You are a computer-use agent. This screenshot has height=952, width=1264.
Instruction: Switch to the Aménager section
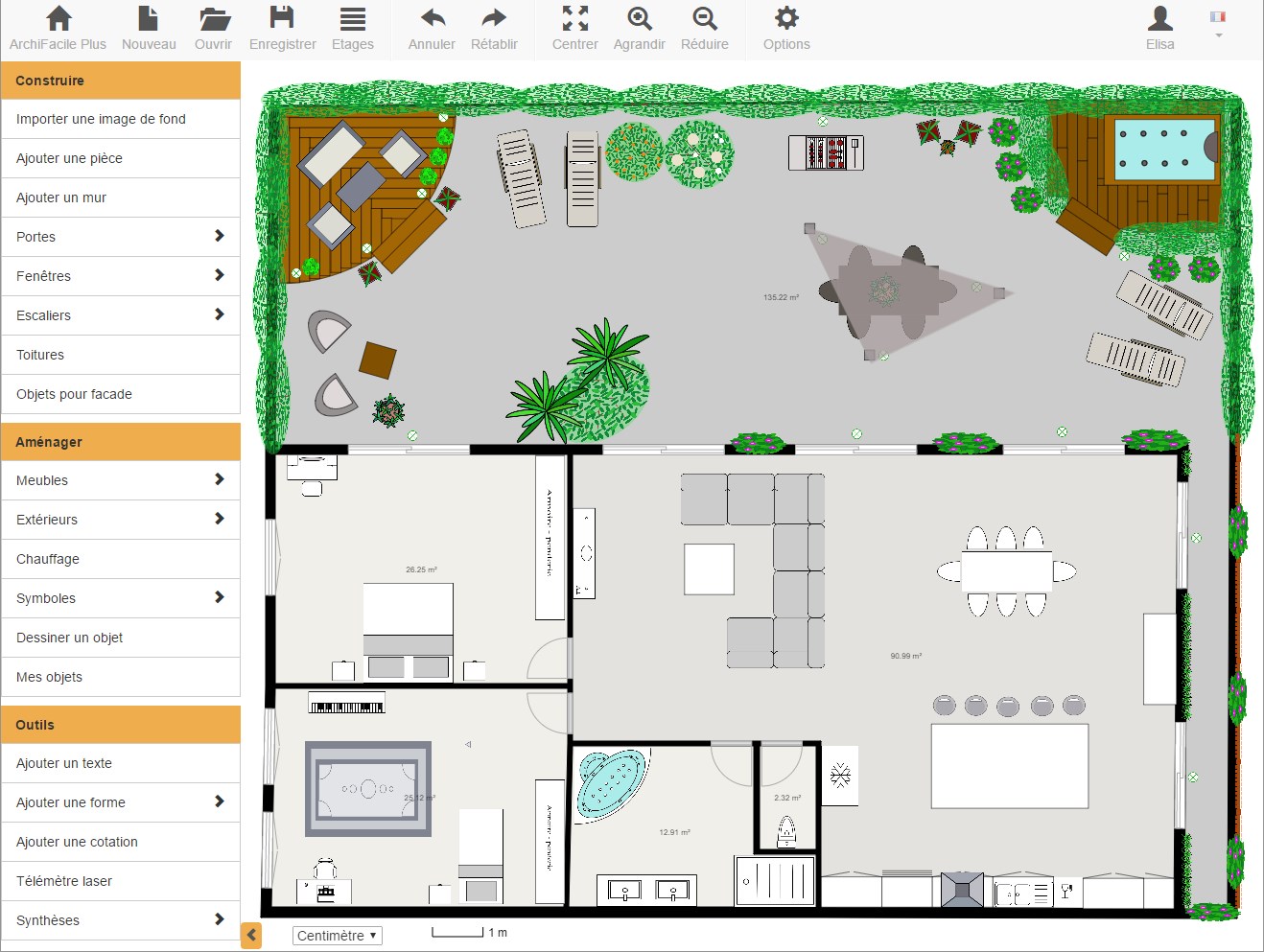pos(120,442)
